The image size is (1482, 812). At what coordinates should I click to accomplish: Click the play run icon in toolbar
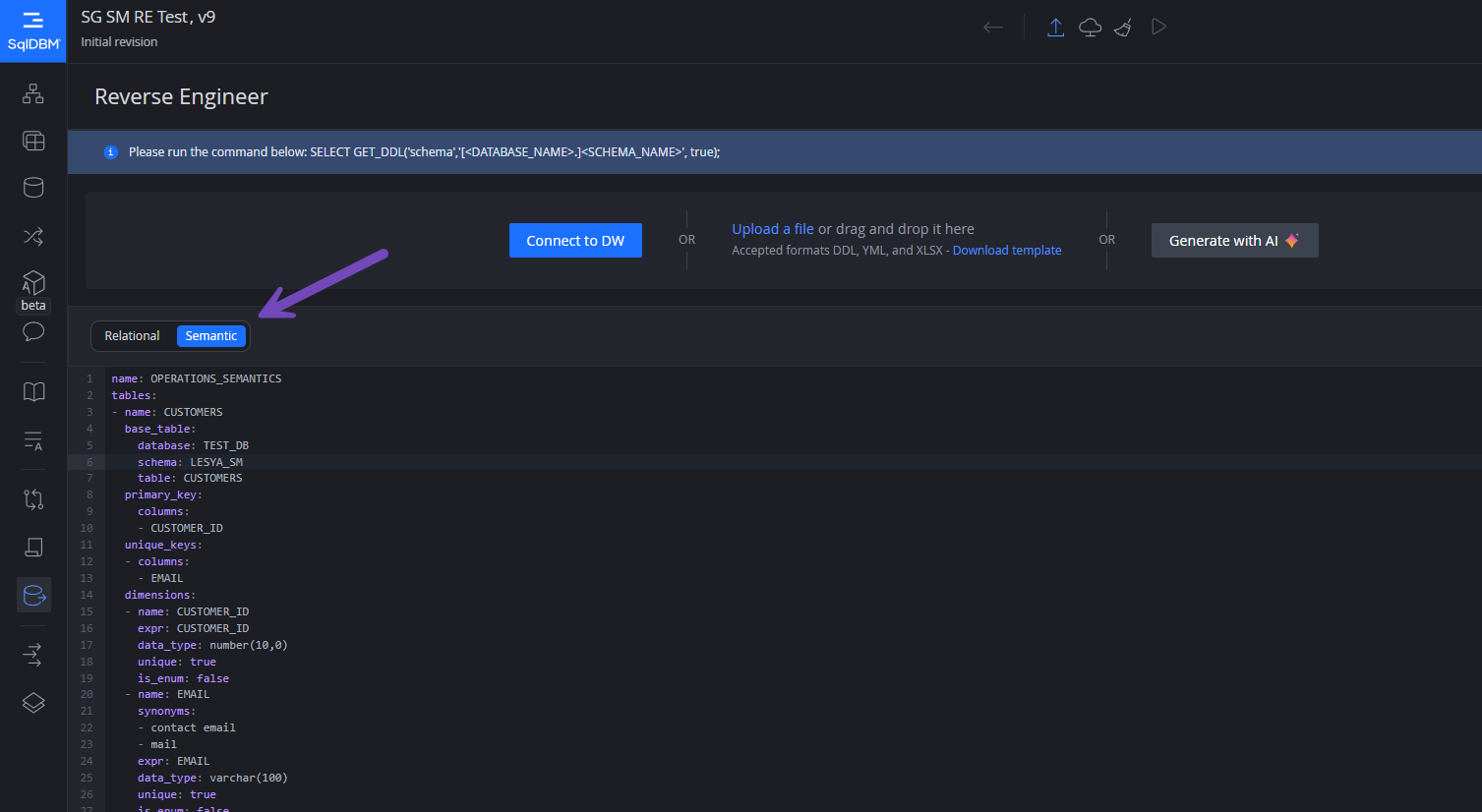1158,27
